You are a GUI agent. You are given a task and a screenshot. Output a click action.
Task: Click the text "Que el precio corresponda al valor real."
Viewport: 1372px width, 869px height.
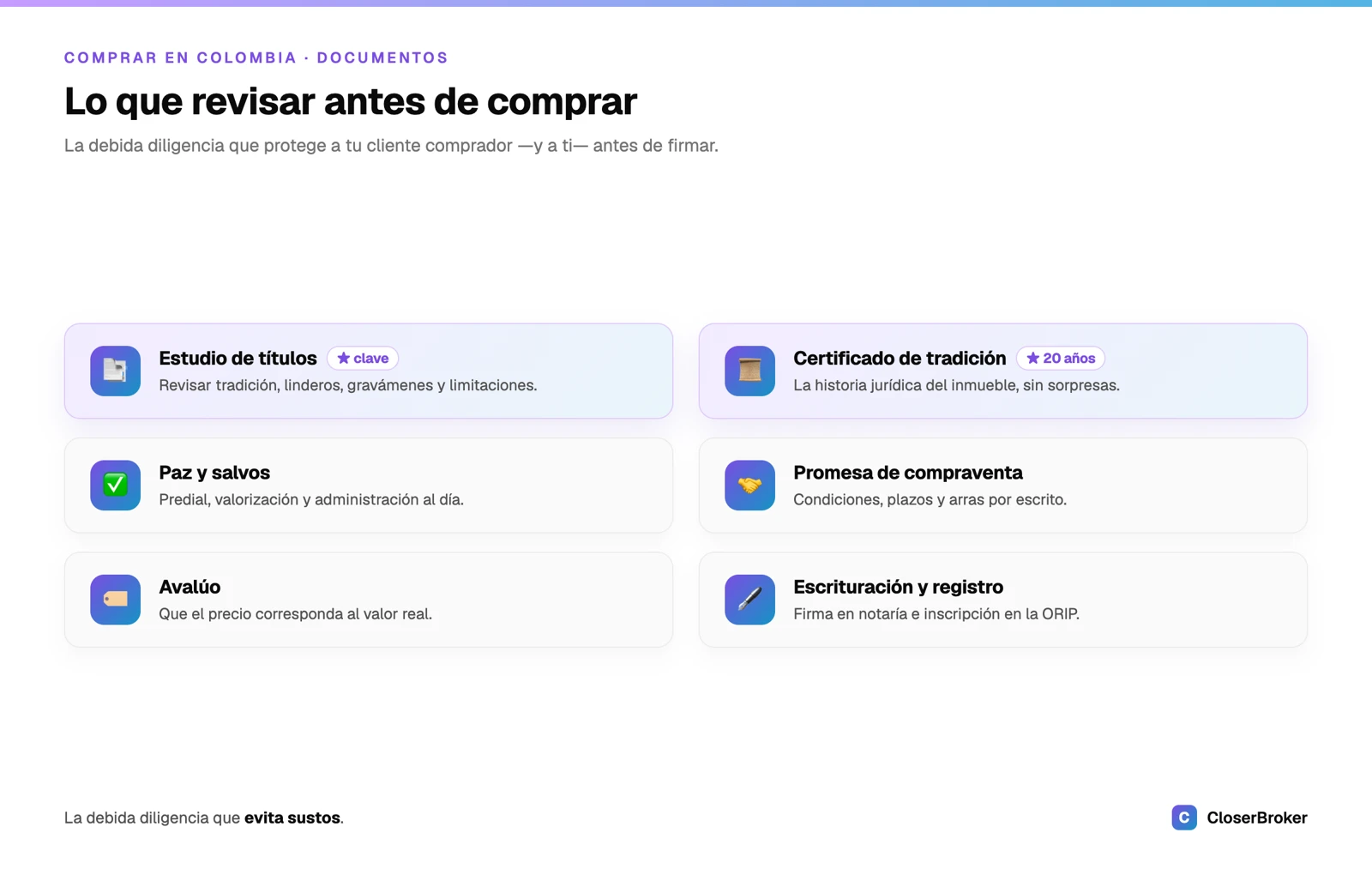click(x=295, y=613)
